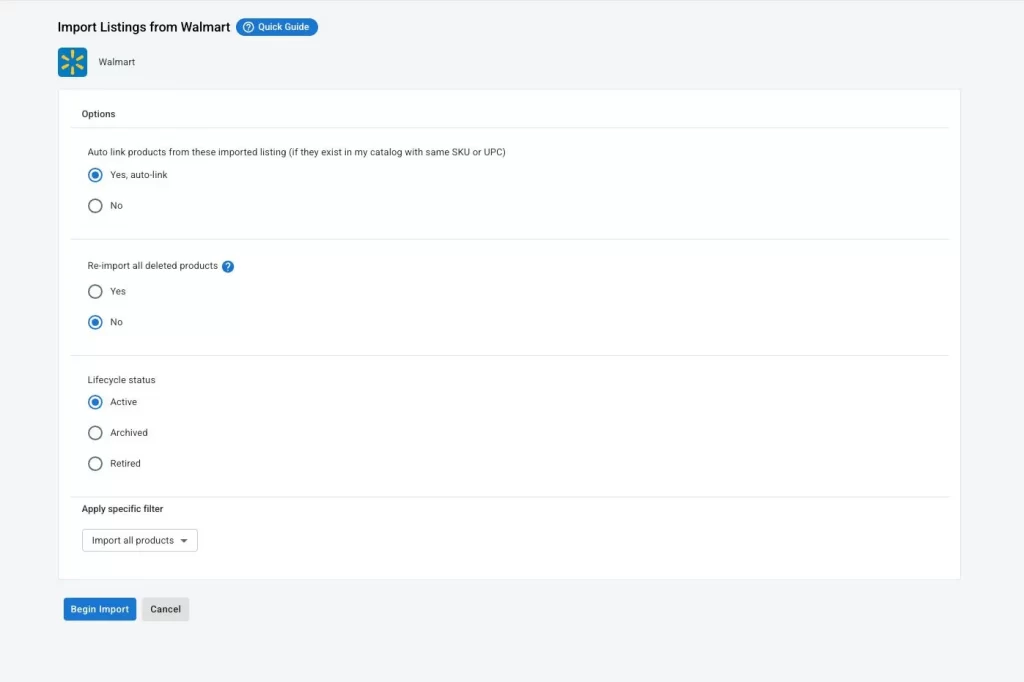Click the 'Lifecycle status' label

pyautogui.click(x=122, y=380)
